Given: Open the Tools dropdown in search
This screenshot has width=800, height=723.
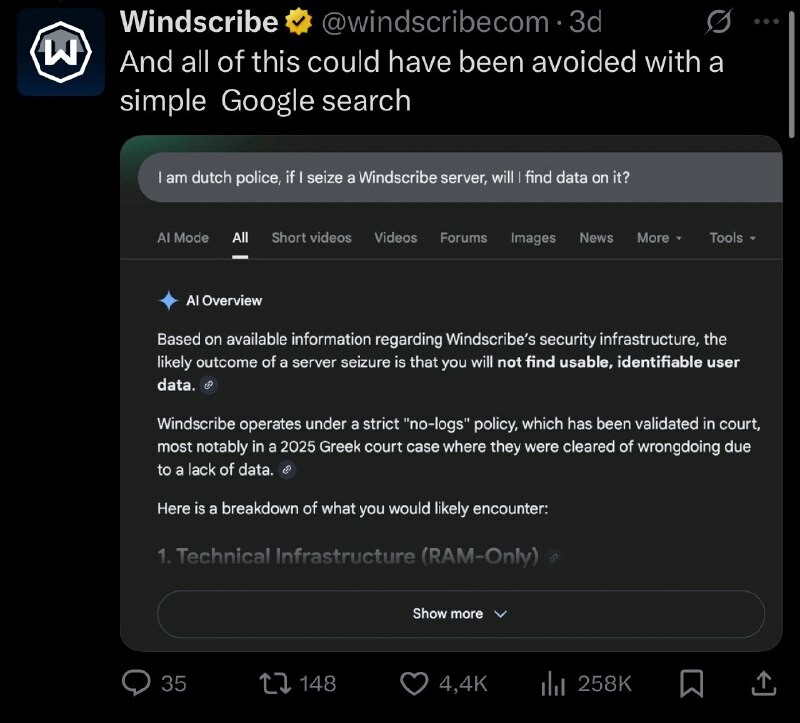Looking at the screenshot, I should click(732, 238).
